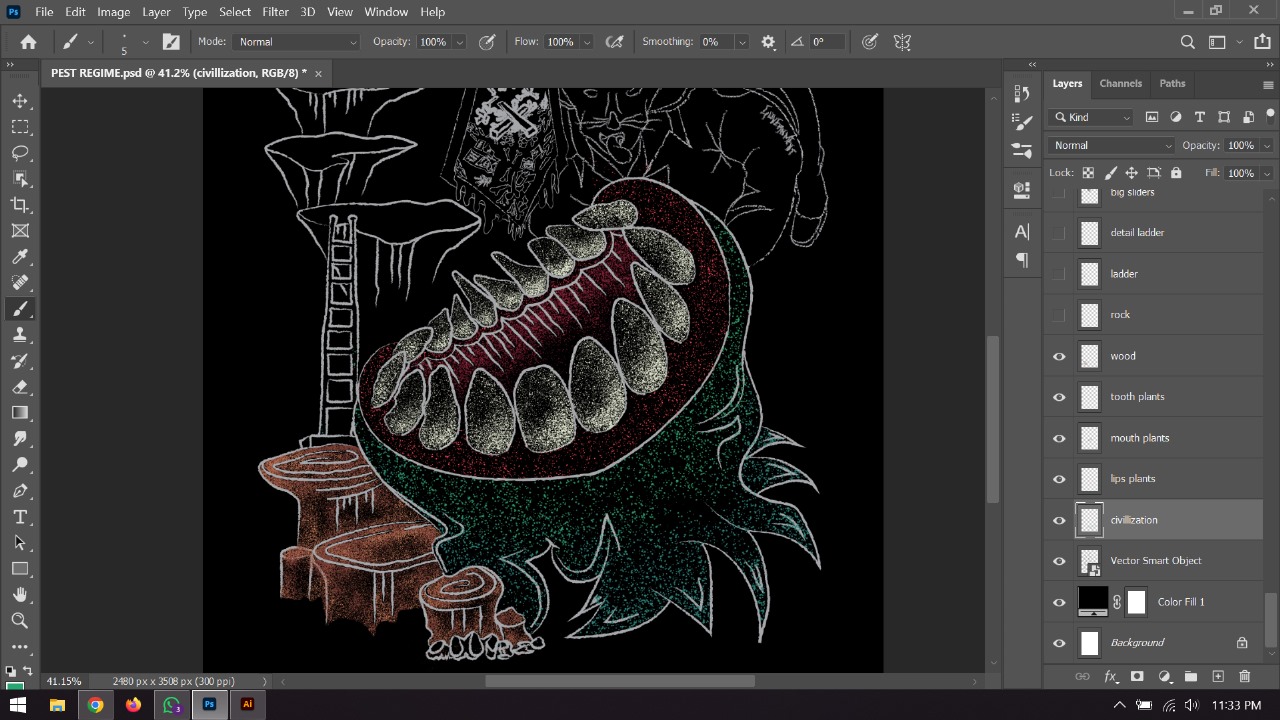Select the Gradient tool
Screen dimensions: 1280x720
point(20,413)
